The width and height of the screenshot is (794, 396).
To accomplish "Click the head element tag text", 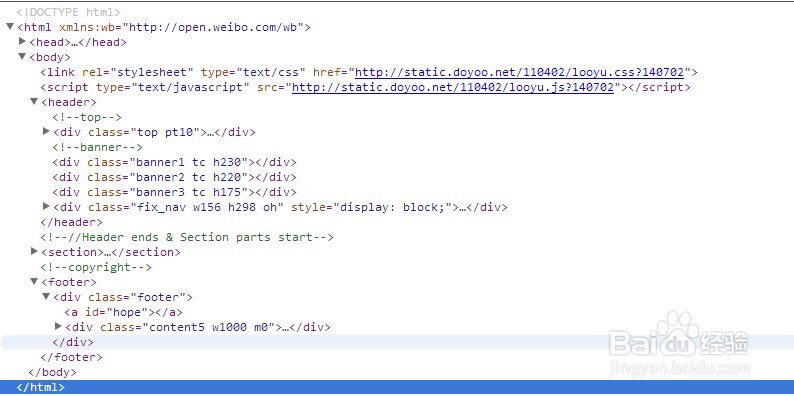I will point(78,43).
